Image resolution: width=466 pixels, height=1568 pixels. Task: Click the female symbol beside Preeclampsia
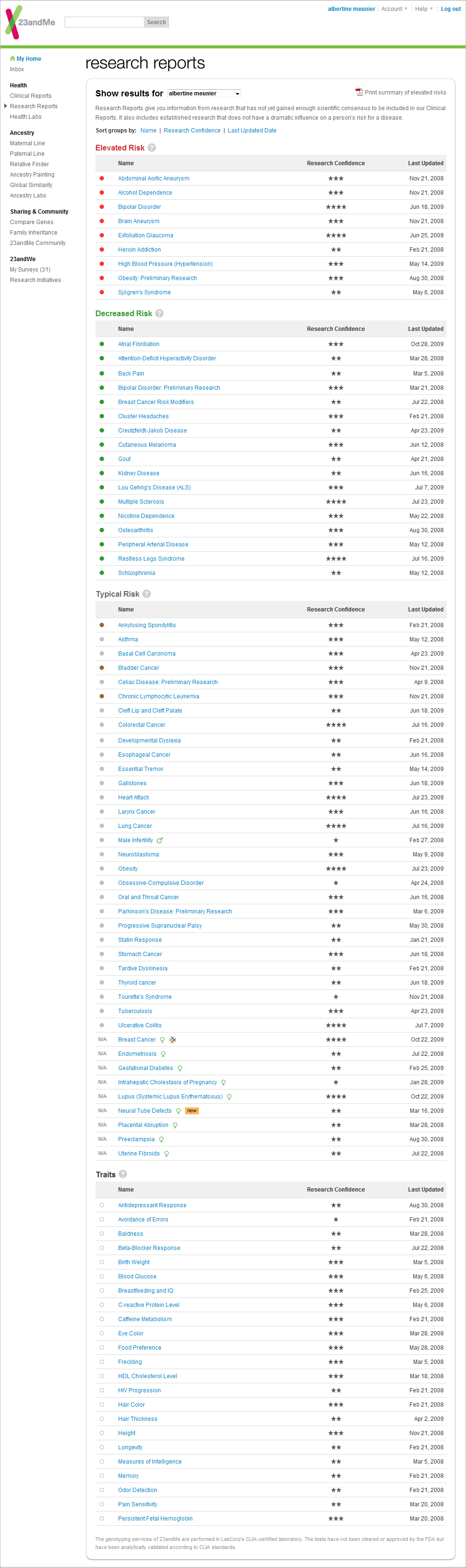coord(161,1139)
